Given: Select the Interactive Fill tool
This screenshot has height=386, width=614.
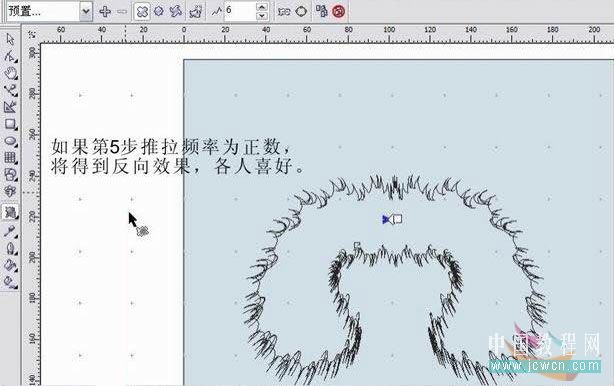Looking at the screenshot, I should 10,282.
